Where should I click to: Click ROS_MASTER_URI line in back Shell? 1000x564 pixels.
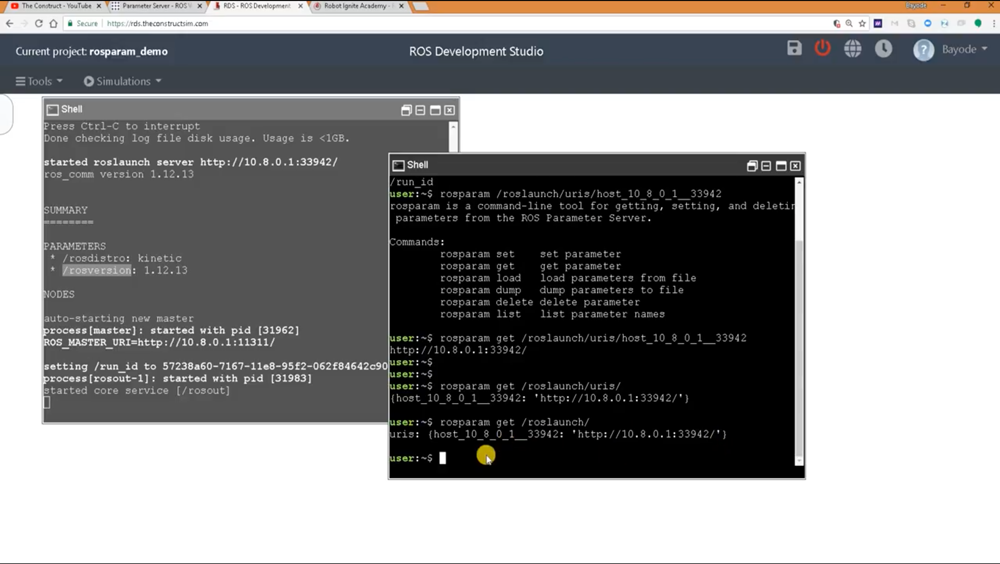[x=159, y=343]
